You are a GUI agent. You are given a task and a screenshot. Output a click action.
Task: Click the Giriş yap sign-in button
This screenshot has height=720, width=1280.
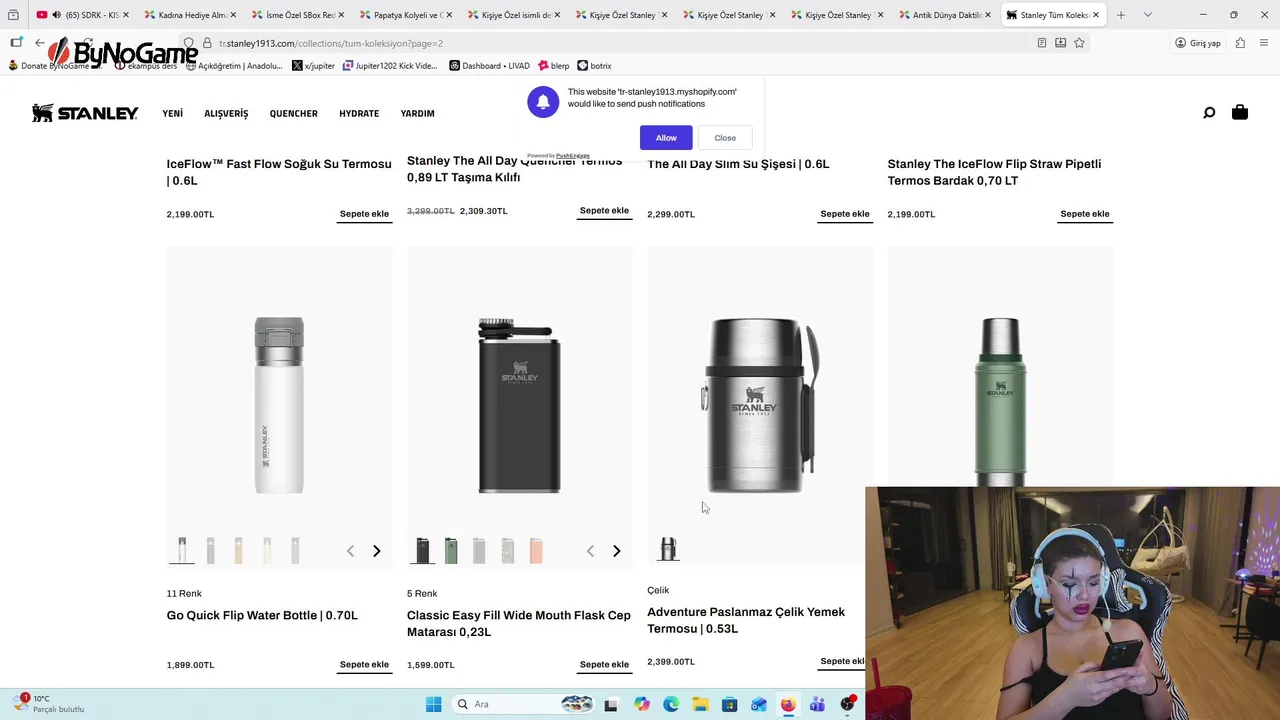1198,43
